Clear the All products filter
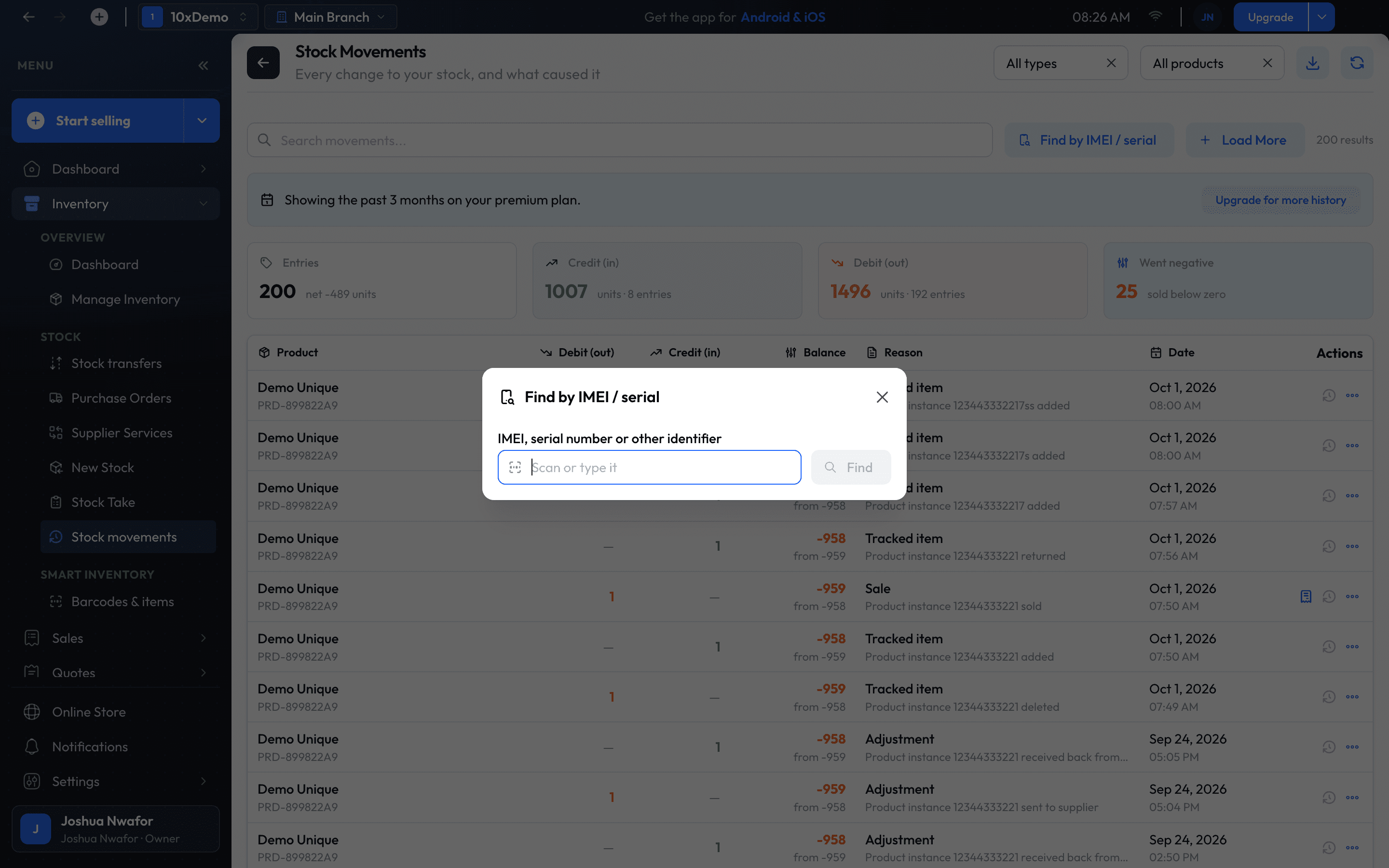1389x868 pixels. point(1267,63)
